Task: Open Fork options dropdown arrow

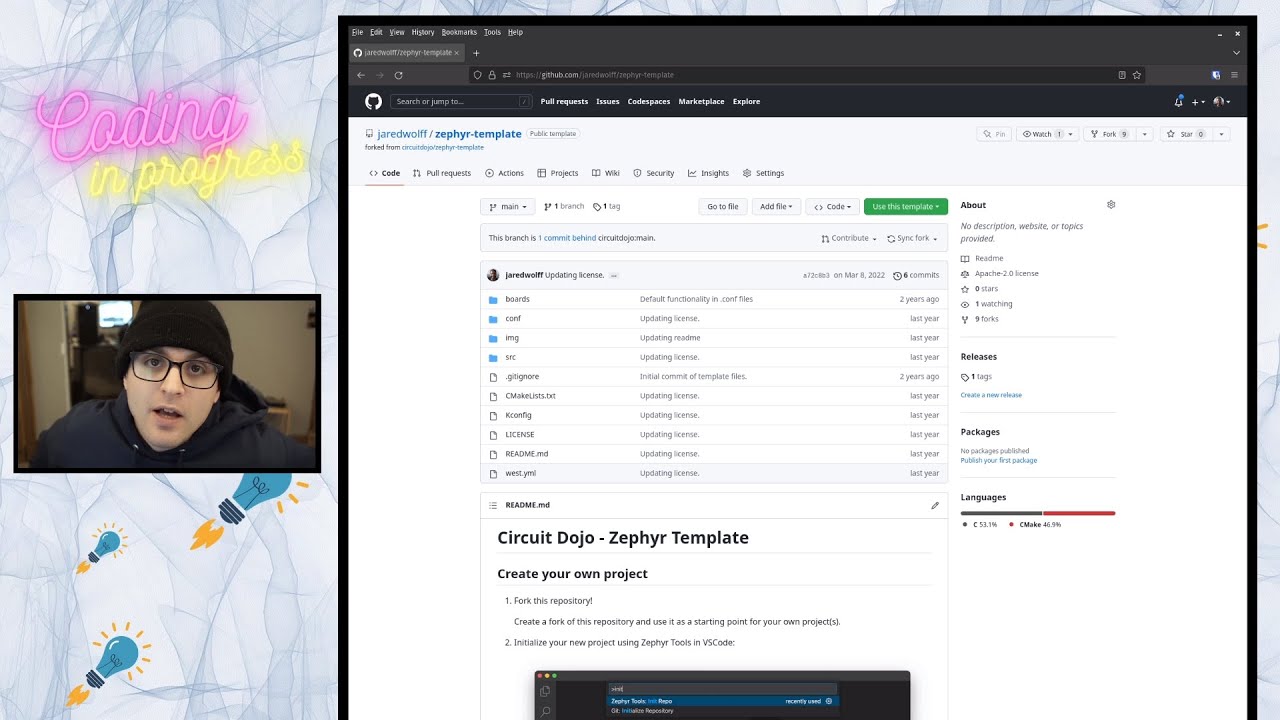Action: tap(1145, 134)
